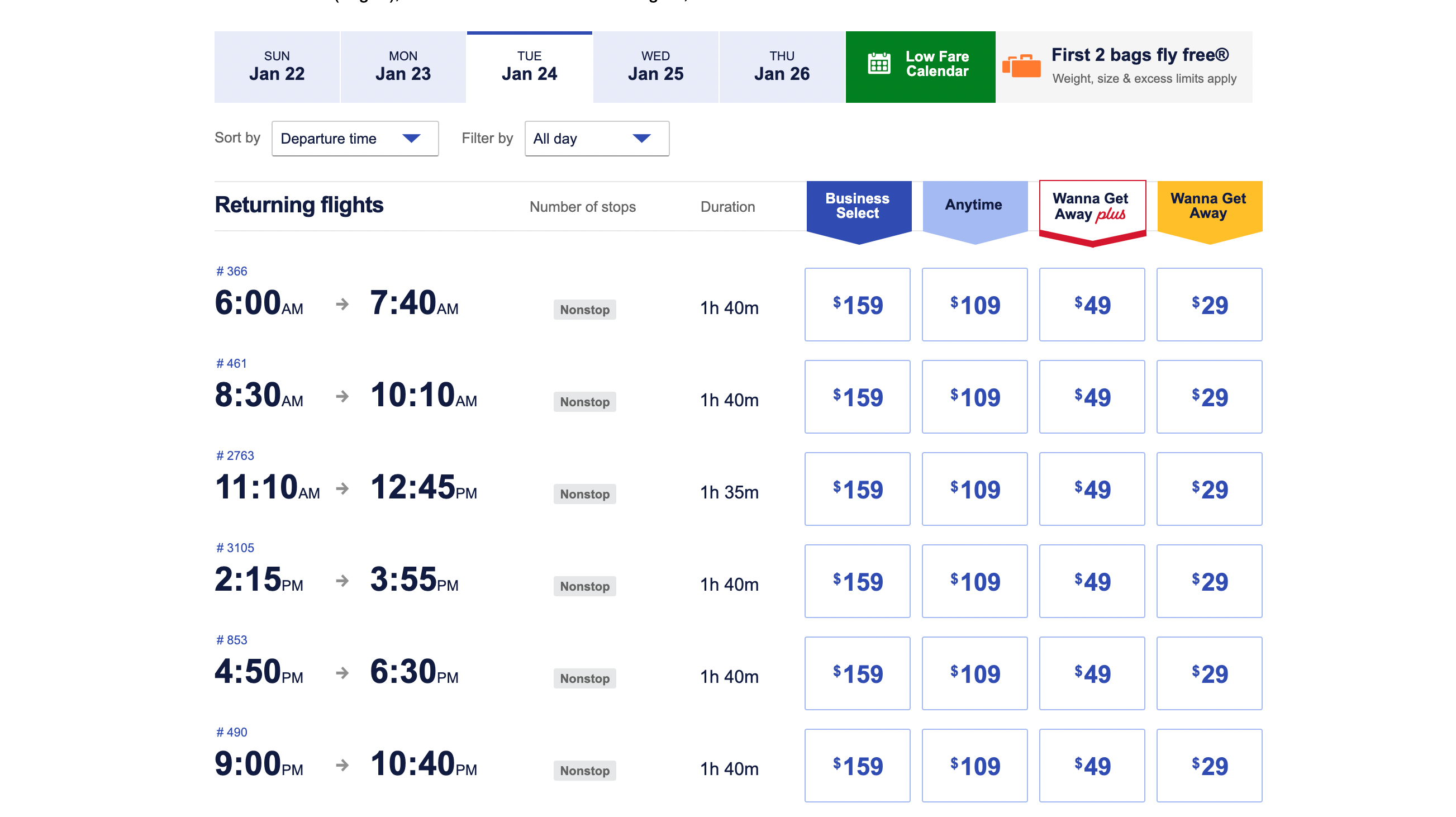Image resolution: width=1456 pixels, height=817 pixels.
Task: Expand the Filter by All day dropdown
Action: click(x=596, y=139)
